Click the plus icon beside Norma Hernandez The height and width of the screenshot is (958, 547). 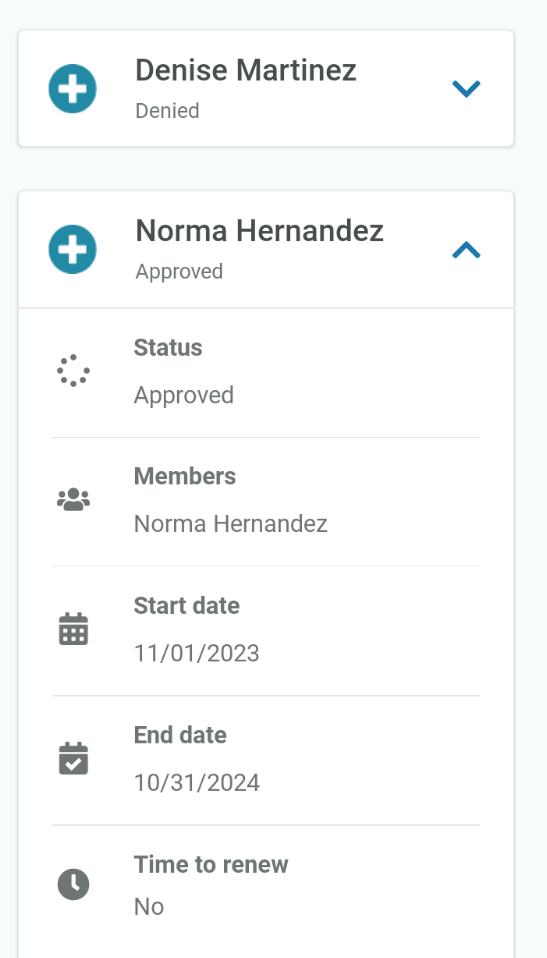tap(73, 249)
